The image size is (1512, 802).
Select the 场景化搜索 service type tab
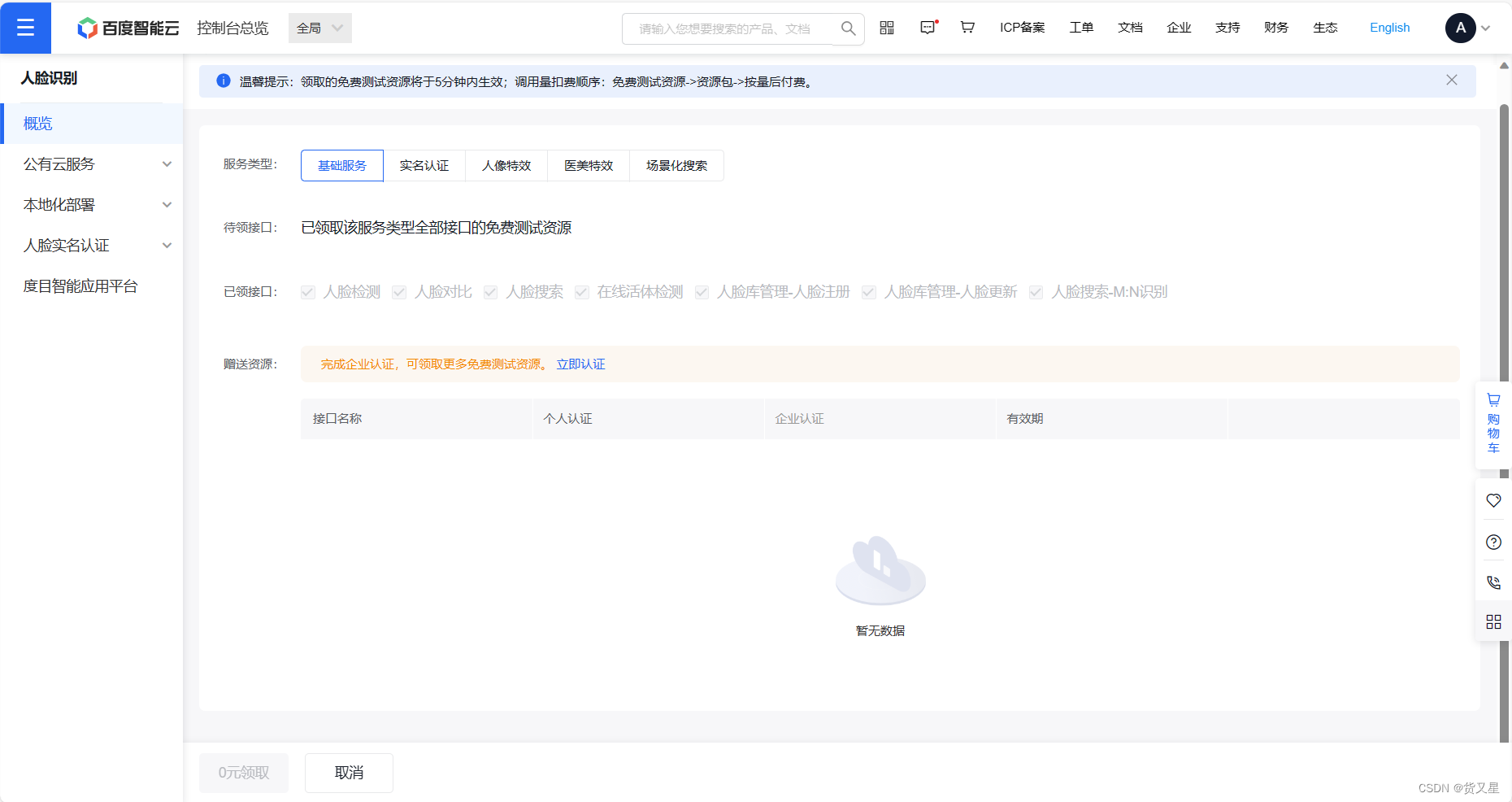pos(676,165)
